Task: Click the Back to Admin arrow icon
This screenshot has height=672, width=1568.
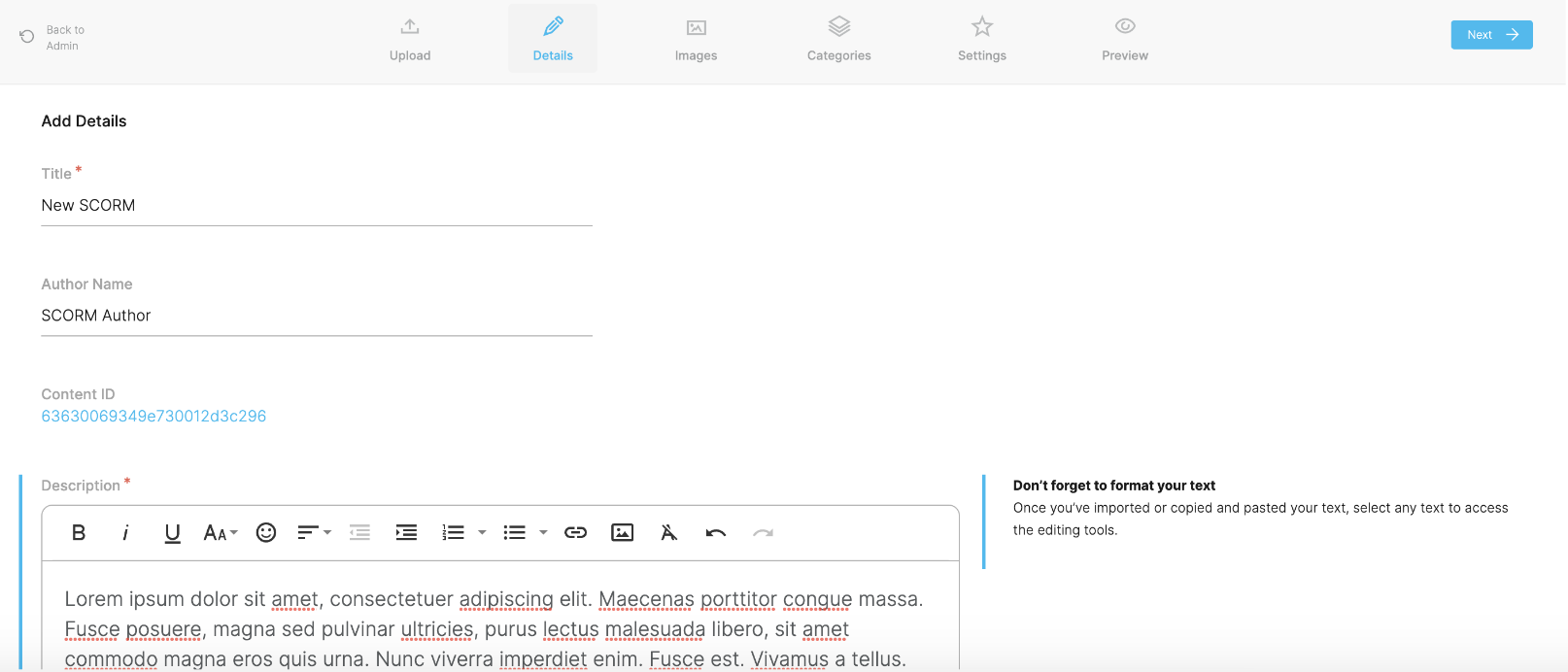Action: point(27,37)
